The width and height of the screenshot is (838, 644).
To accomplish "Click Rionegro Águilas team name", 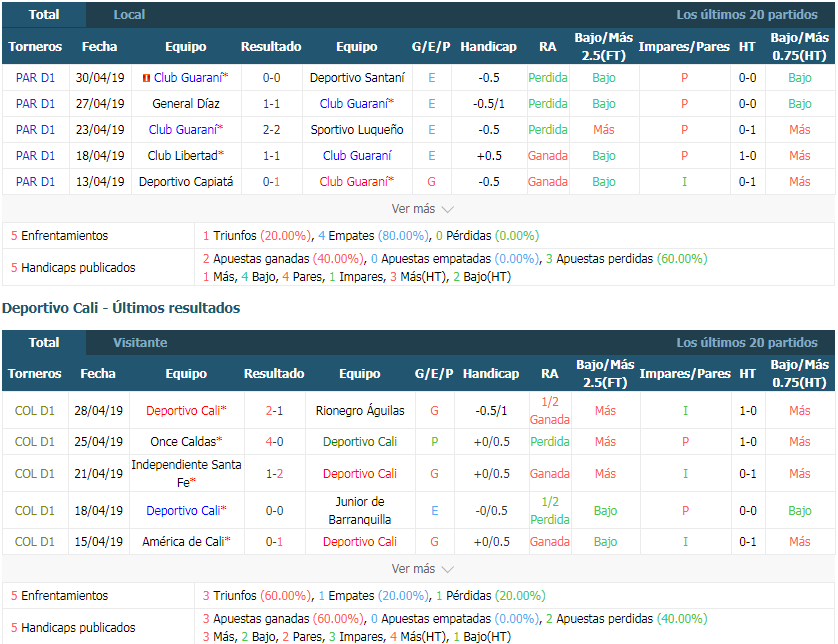I will tap(360, 411).
